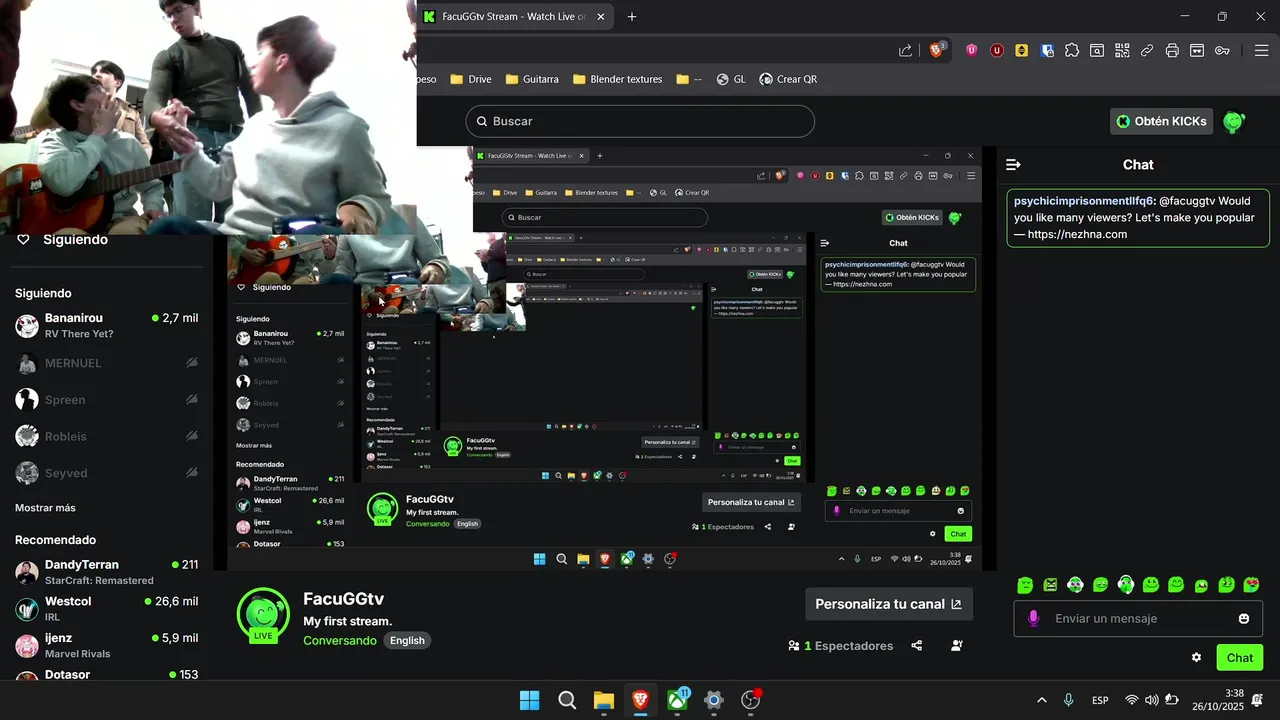Click the add user icon beside share

pyautogui.click(x=957, y=645)
